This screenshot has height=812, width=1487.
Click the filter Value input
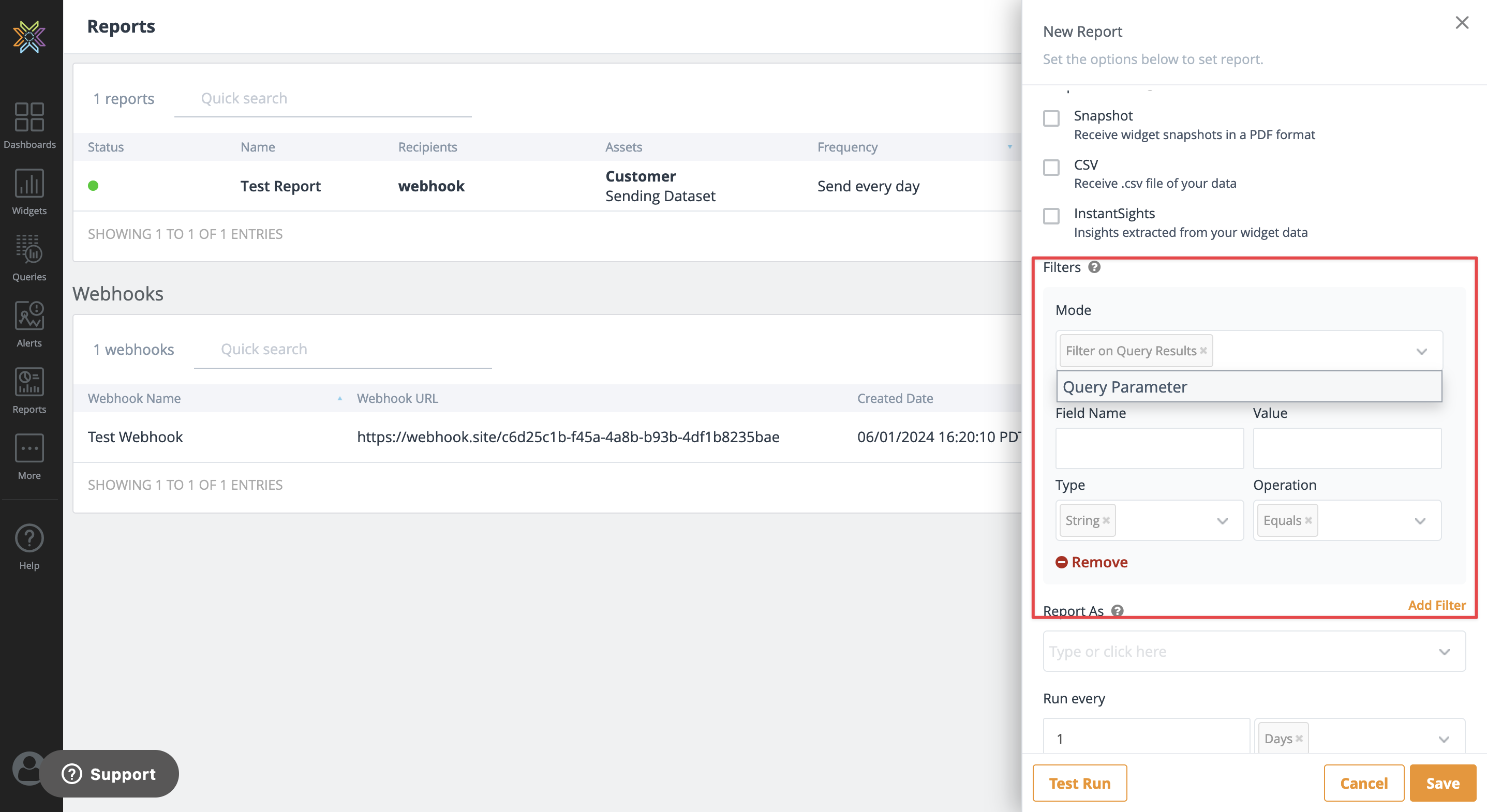coord(1347,448)
